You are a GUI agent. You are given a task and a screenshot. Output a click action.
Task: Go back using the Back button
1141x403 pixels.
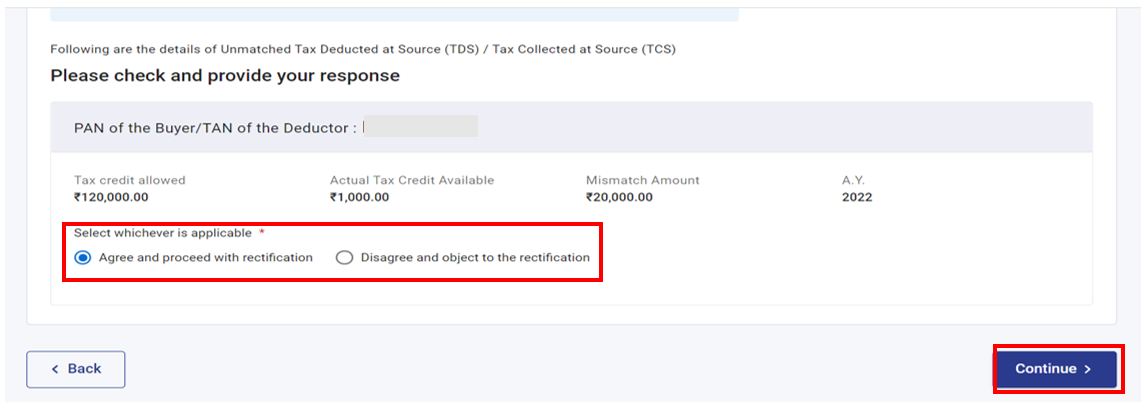point(75,369)
